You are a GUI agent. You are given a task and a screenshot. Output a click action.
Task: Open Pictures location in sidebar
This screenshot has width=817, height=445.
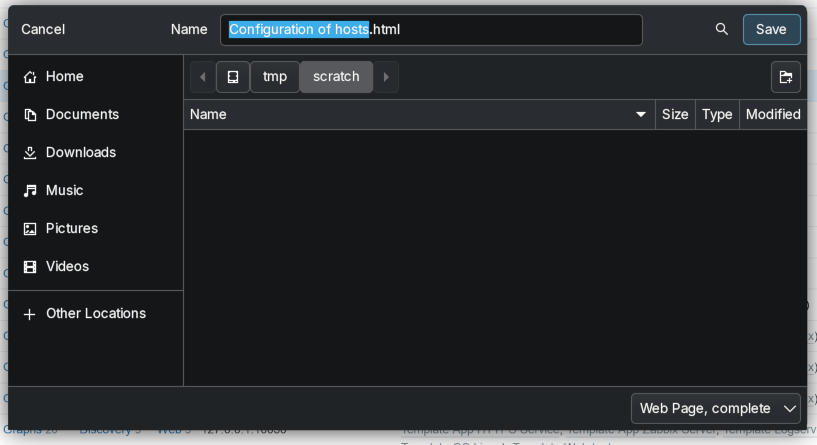click(96, 229)
